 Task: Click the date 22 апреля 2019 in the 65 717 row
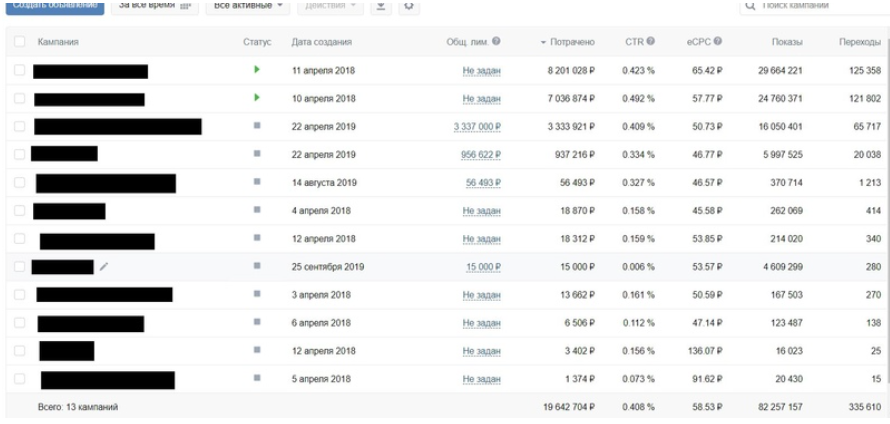324,127
